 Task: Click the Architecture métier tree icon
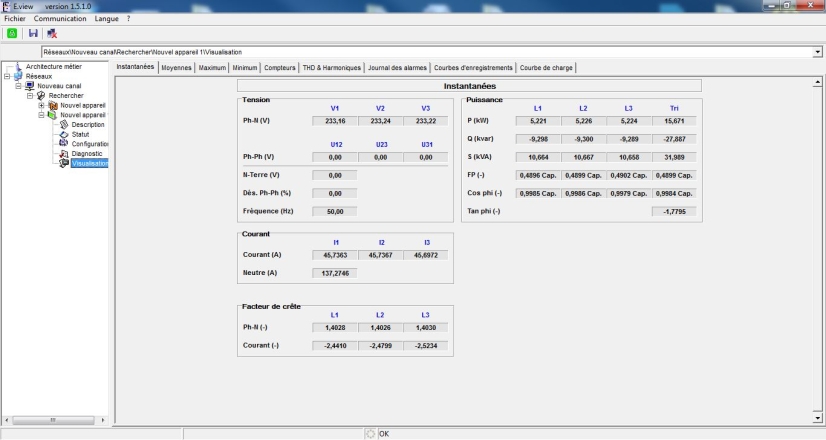[x=18, y=66]
